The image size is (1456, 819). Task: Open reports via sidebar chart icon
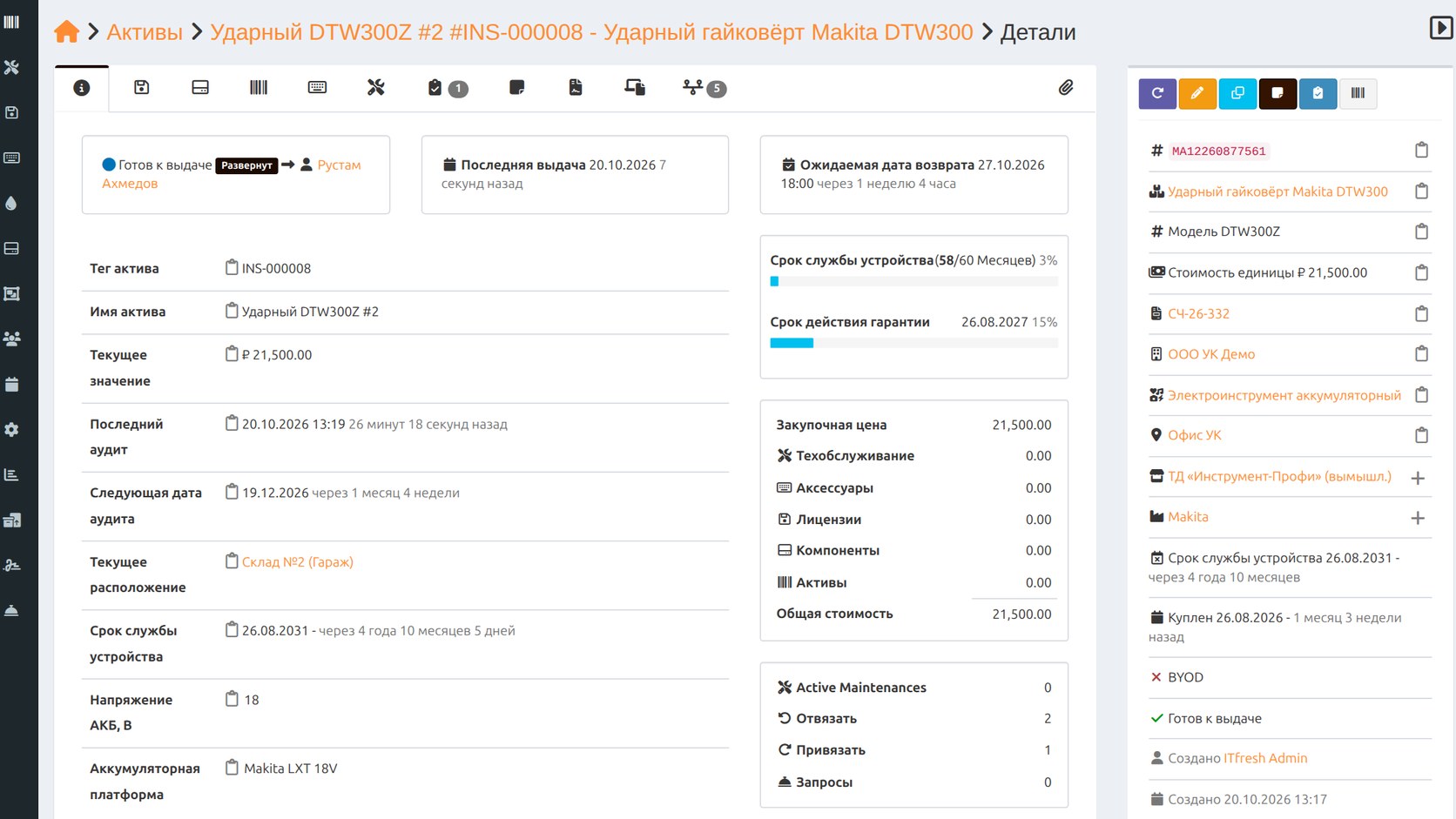click(x=11, y=474)
